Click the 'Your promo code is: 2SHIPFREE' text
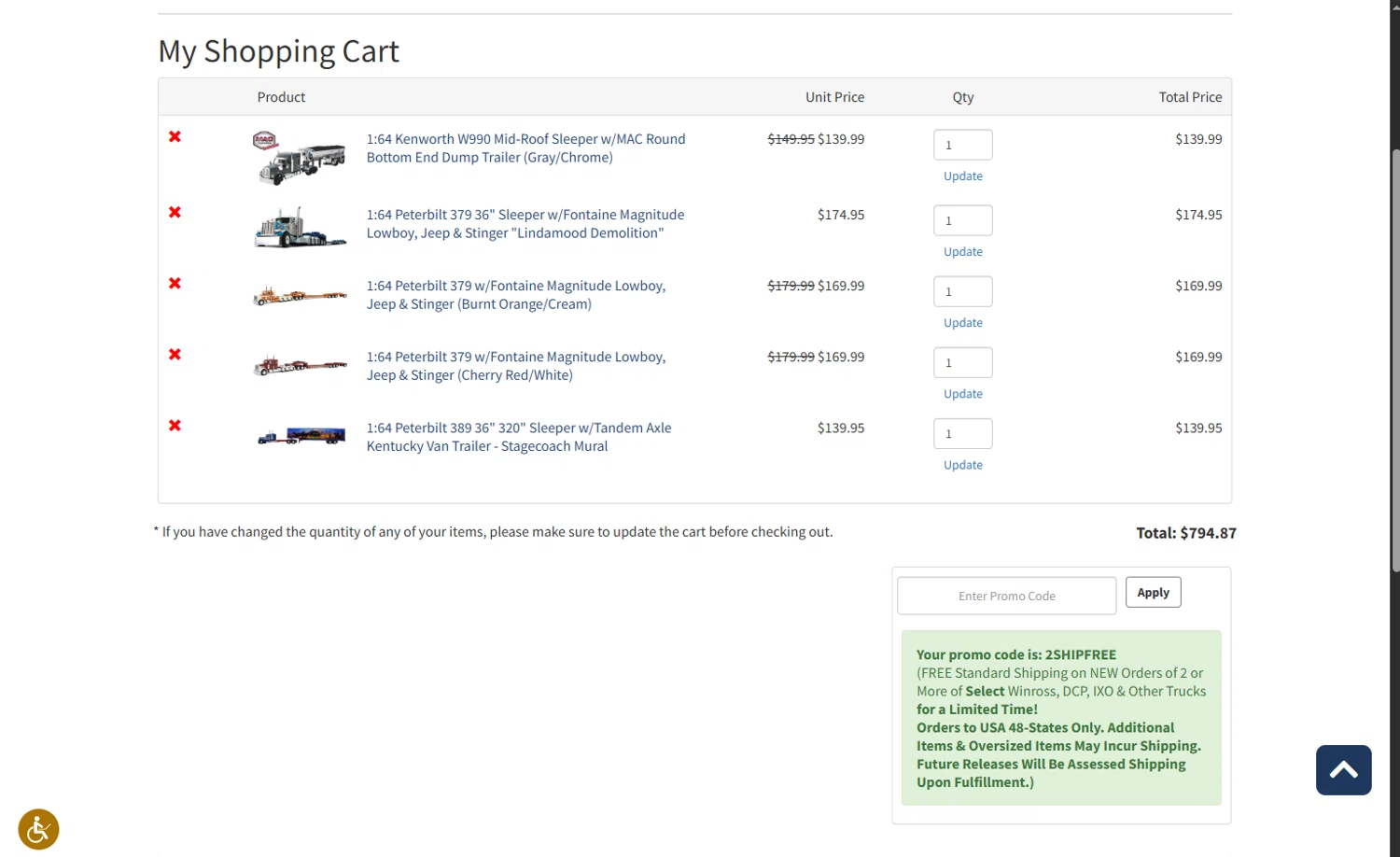 [x=1015, y=654]
